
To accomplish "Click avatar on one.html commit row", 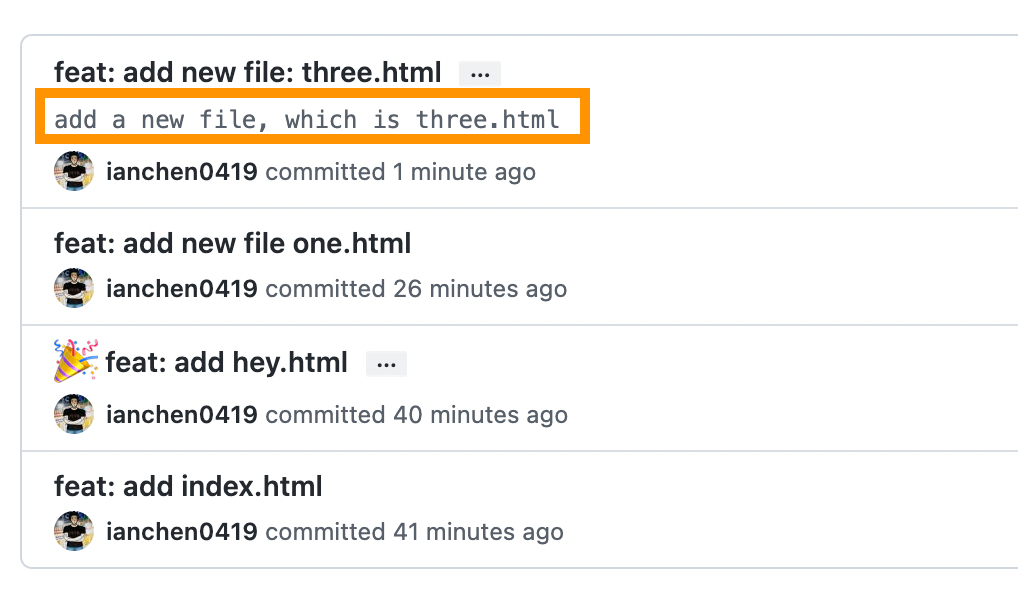I will [x=74, y=288].
